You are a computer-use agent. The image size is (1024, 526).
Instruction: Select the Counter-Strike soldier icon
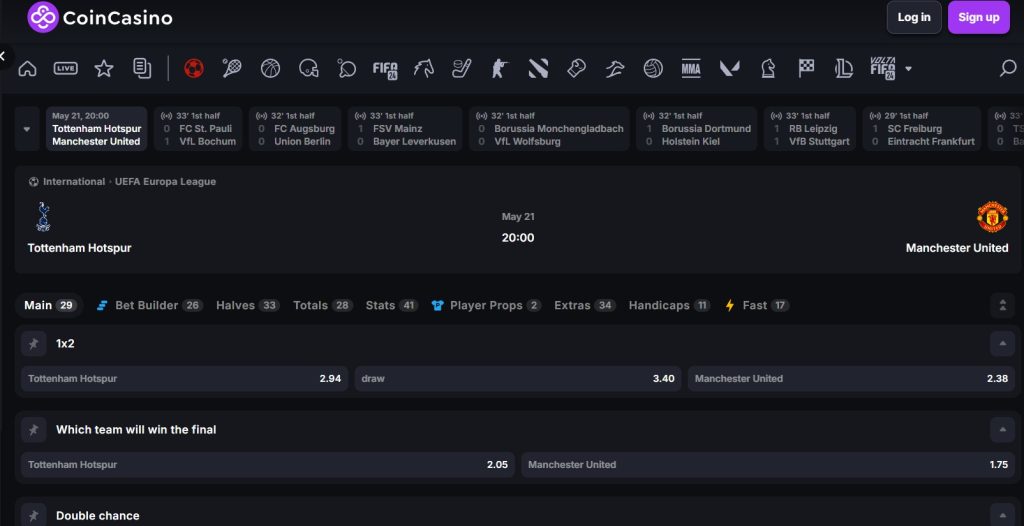(x=500, y=68)
